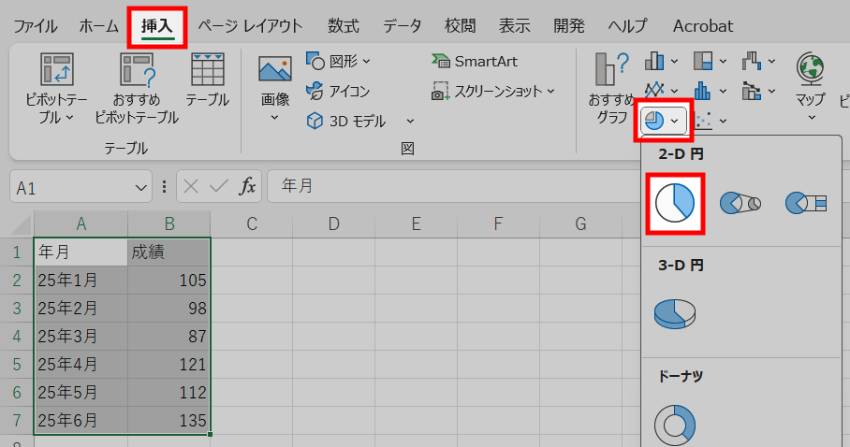Select column F header

(498, 224)
